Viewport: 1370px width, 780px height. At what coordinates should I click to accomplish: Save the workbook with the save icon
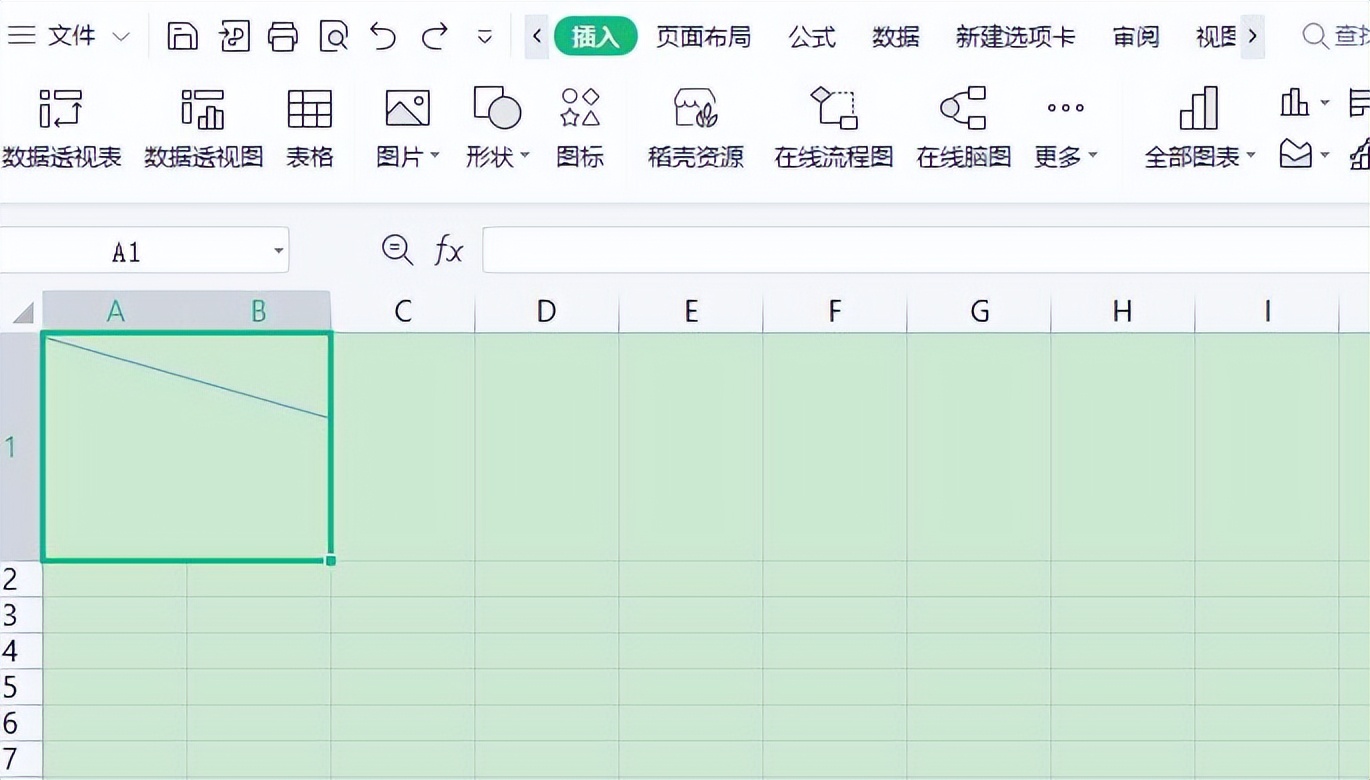coord(186,35)
